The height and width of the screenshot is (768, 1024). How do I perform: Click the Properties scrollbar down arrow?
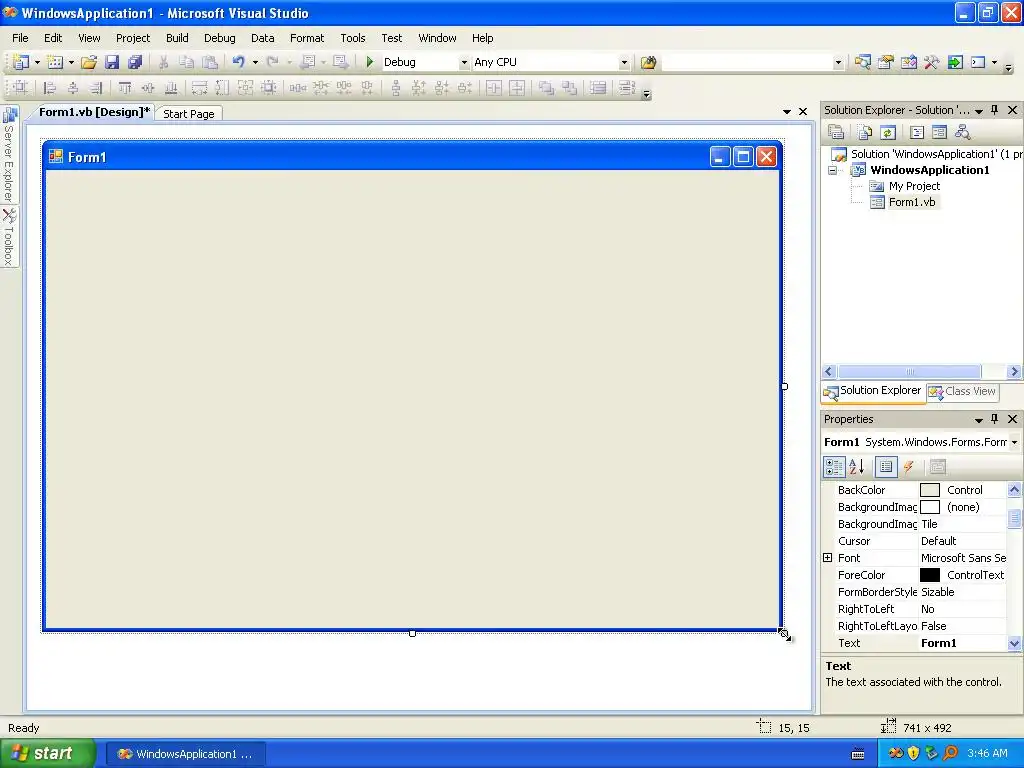tap(1014, 643)
